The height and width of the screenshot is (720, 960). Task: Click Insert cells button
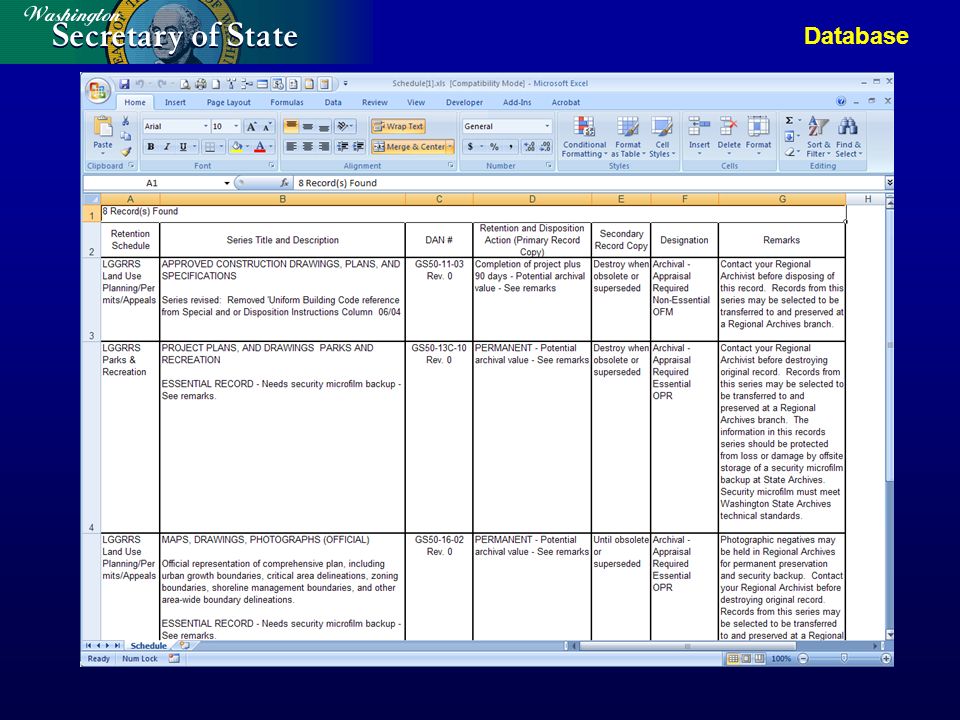pos(699,135)
